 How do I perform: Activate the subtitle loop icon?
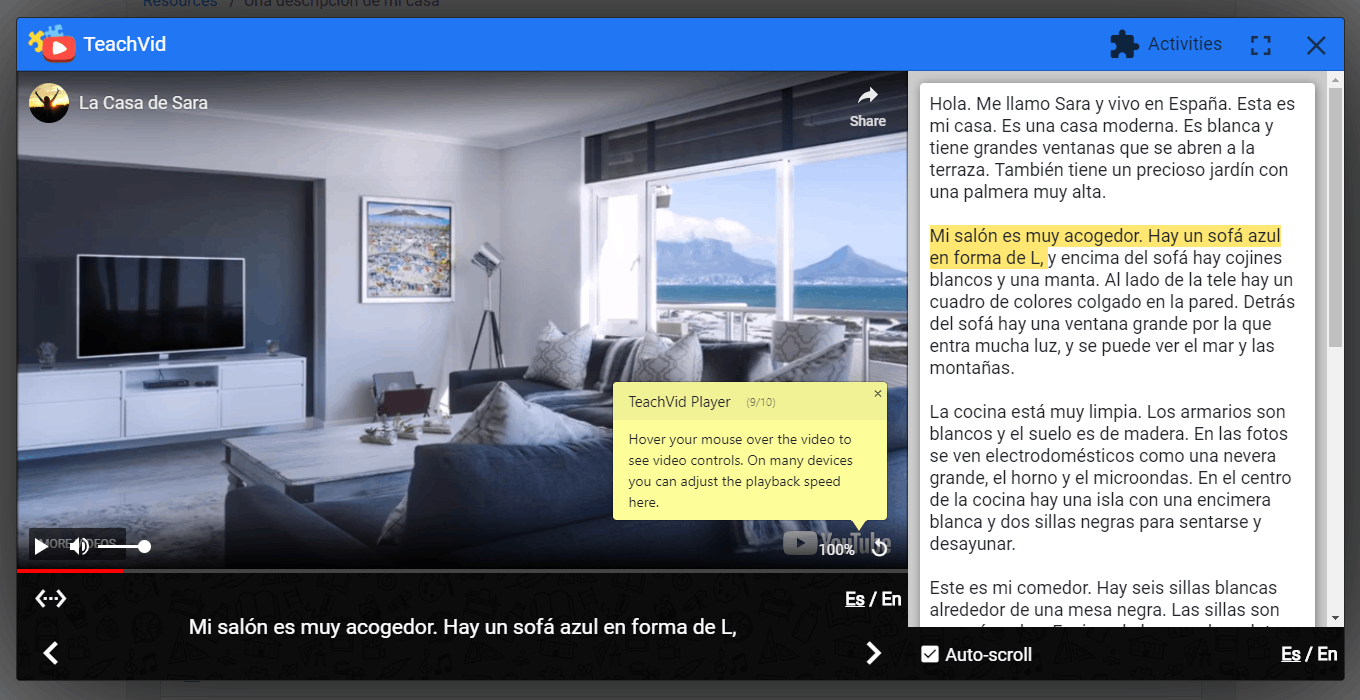(51, 597)
